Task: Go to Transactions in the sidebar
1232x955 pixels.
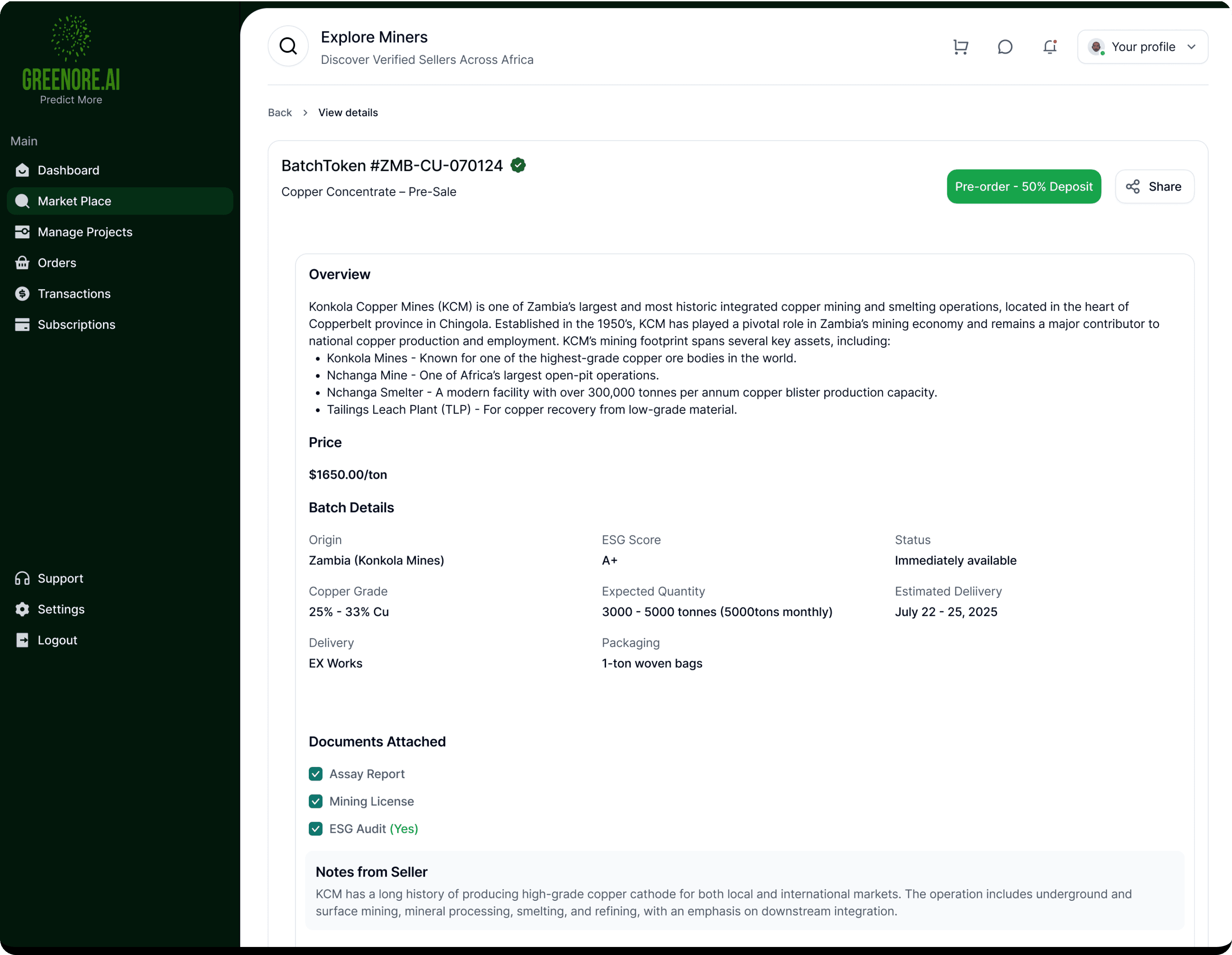Action: coord(74,294)
